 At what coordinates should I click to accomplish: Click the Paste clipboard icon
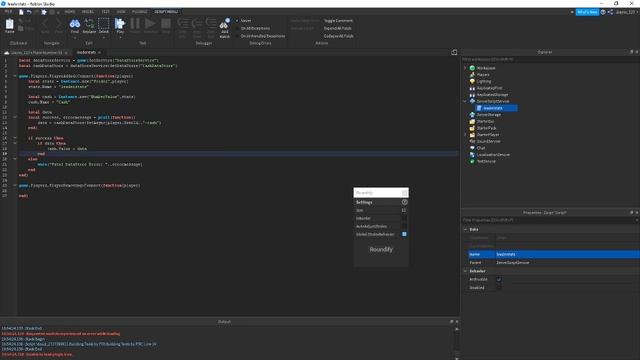(x=9, y=24)
